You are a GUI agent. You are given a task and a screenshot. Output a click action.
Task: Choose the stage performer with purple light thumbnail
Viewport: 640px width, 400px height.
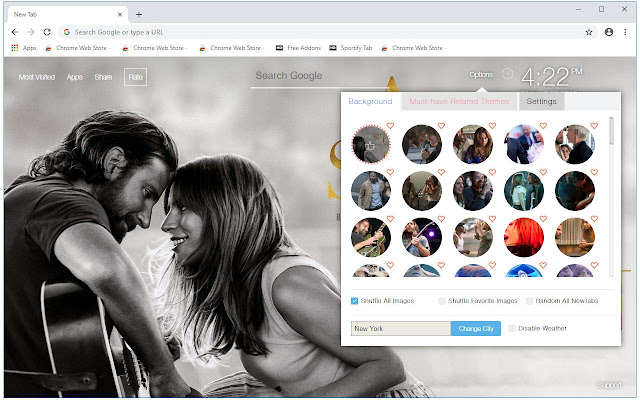(x=422, y=237)
